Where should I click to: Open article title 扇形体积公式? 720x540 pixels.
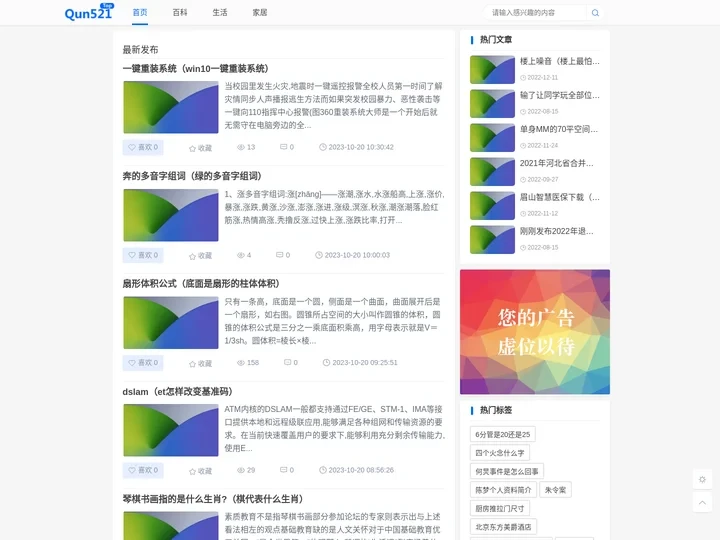point(201,284)
